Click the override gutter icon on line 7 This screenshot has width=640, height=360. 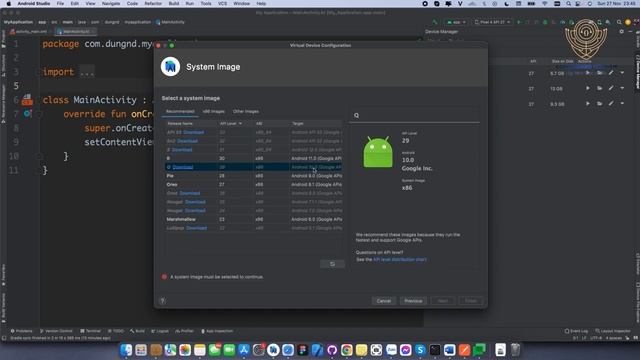click(27, 113)
